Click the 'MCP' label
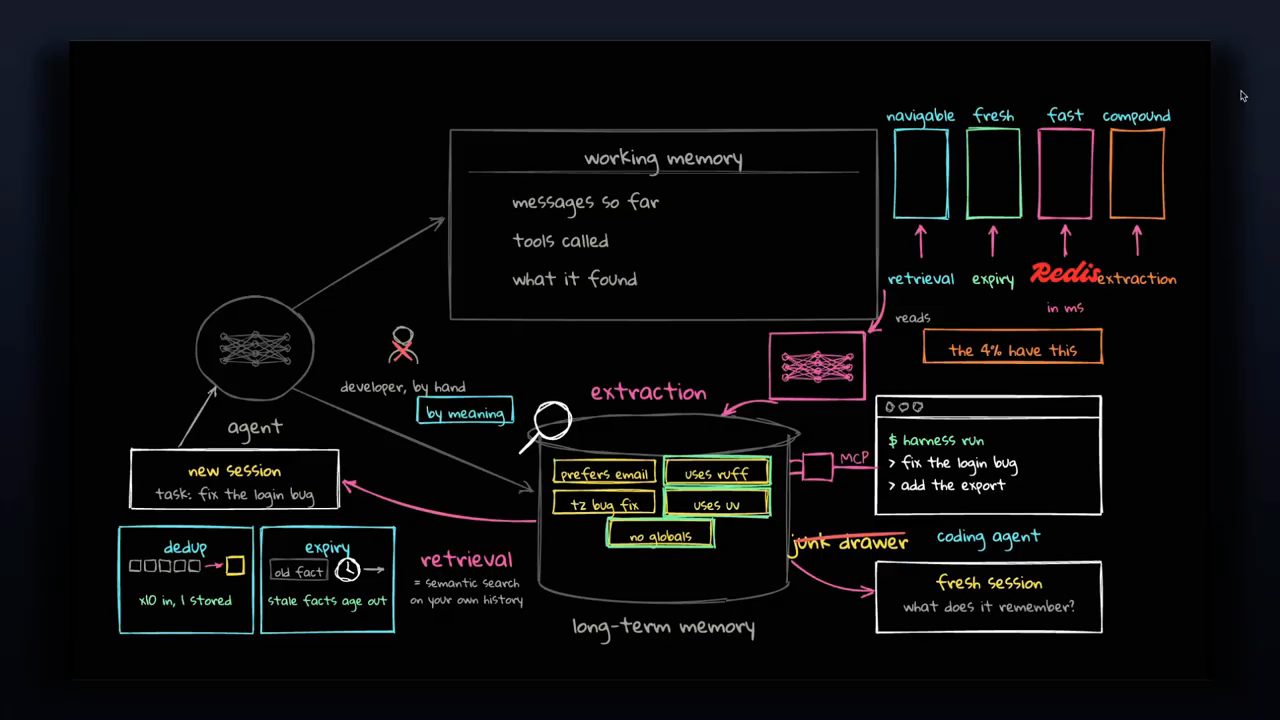Viewport: 1280px width, 720px height. [x=854, y=458]
